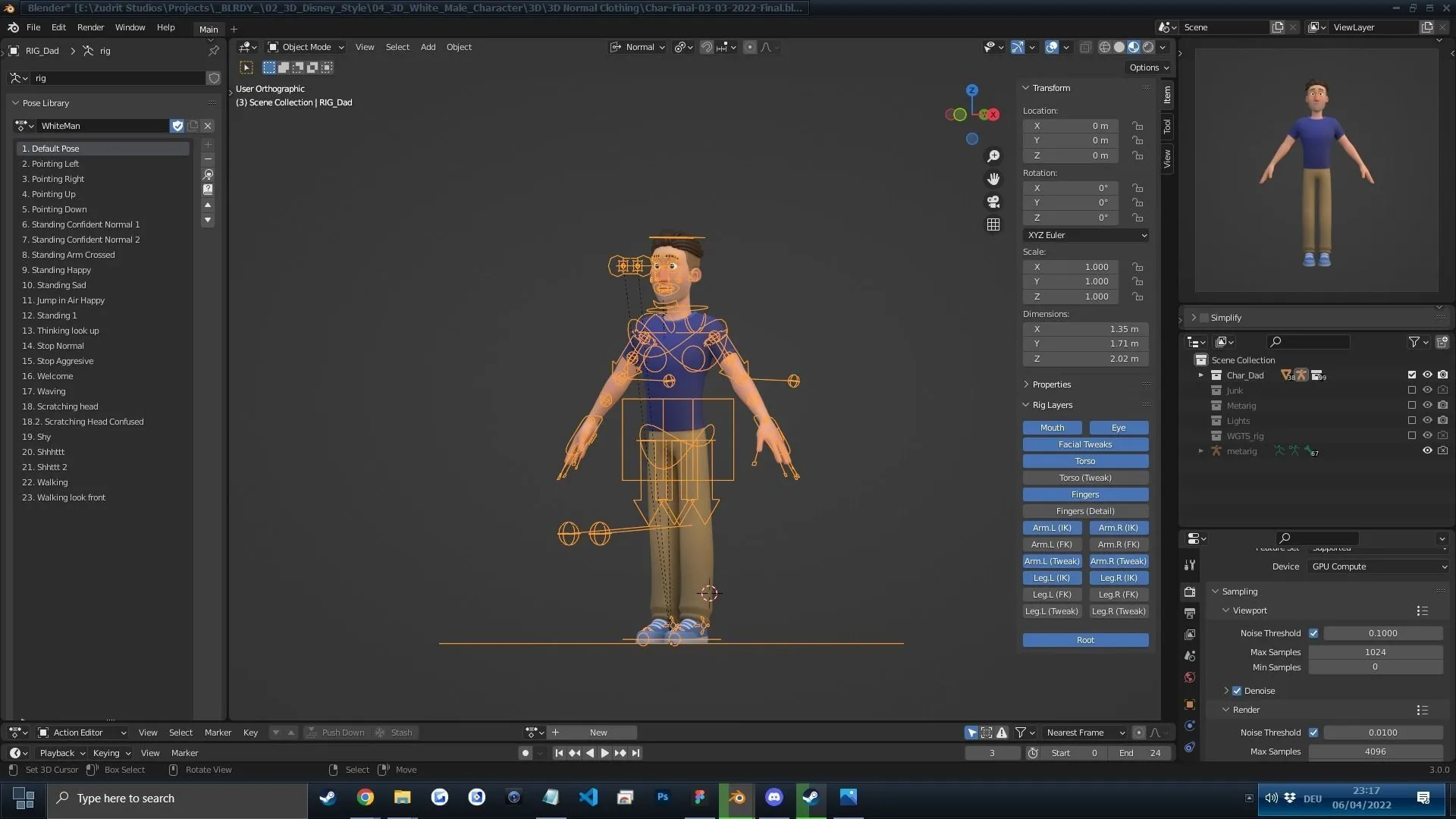This screenshot has width=1456, height=819.
Task: Adjust the Max Samples slider under Viewport
Action: (1375, 651)
